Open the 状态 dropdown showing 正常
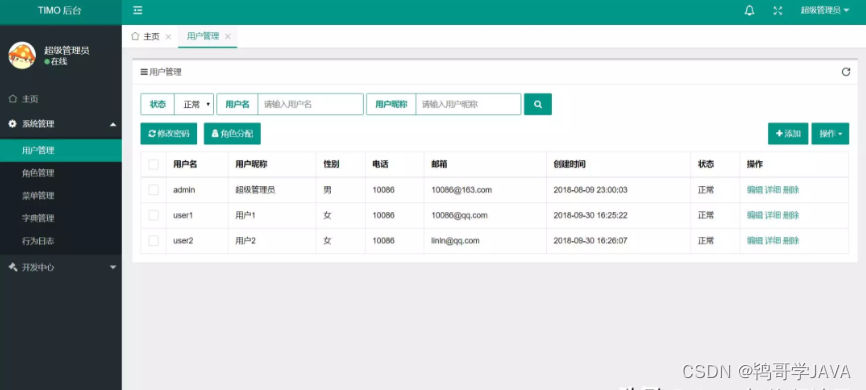This screenshot has height=390, width=866. coord(194,104)
